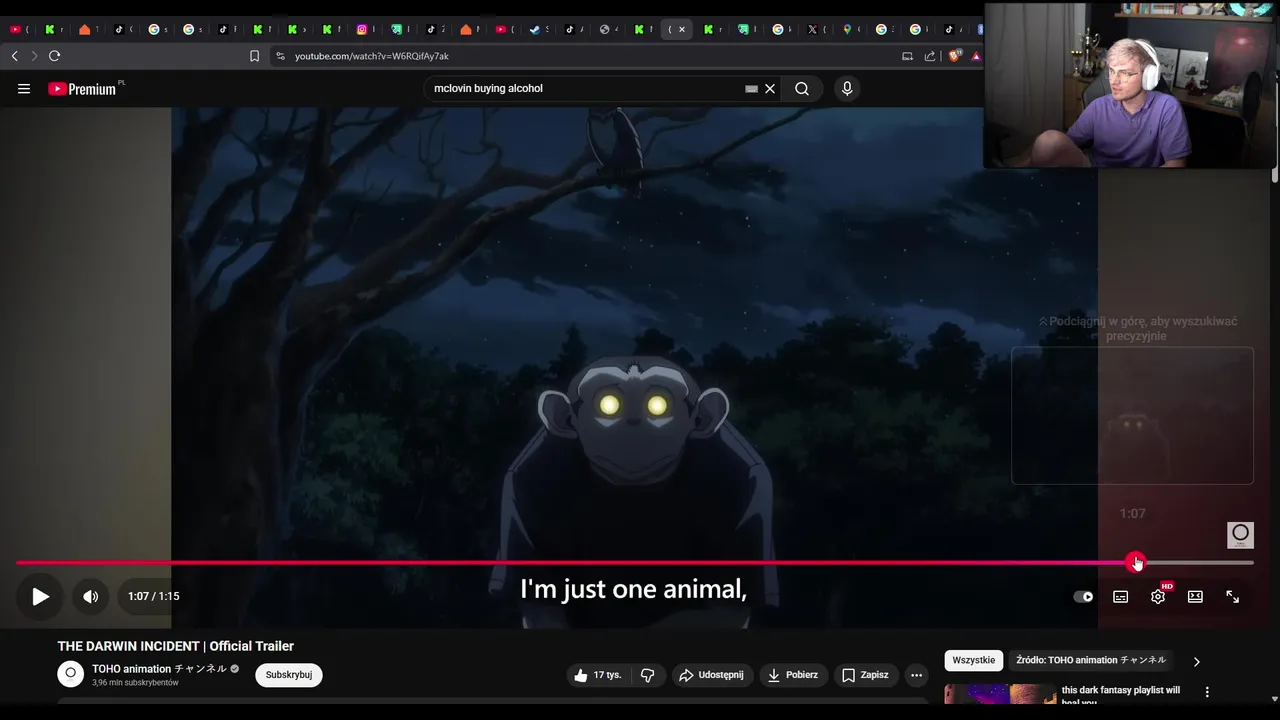Click the channel watermark on video
This screenshot has height=720, width=1280.
click(x=1240, y=535)
